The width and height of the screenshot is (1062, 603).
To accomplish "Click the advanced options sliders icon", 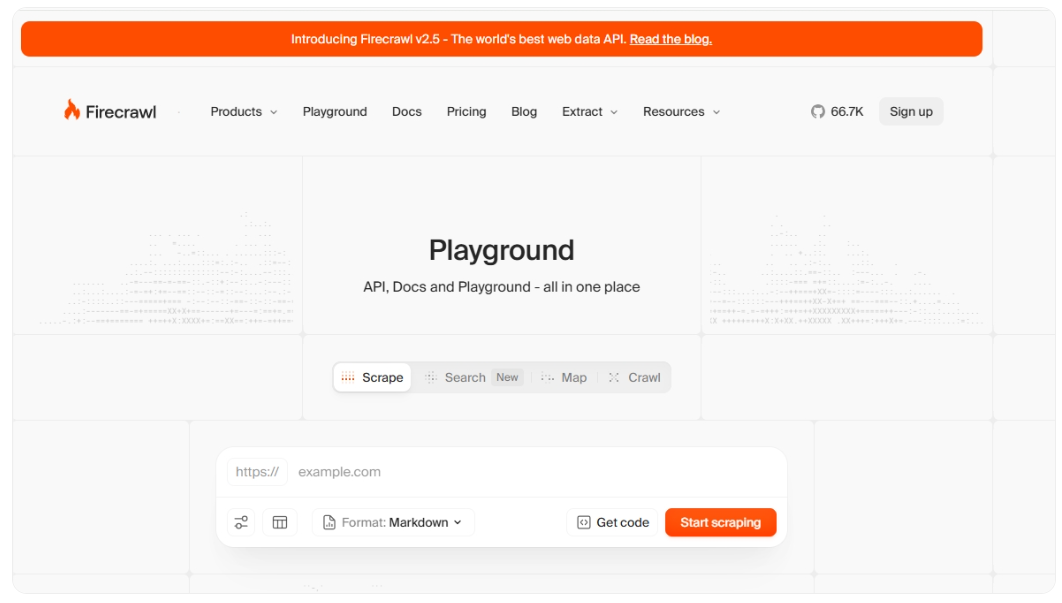I will click(240, 521).
